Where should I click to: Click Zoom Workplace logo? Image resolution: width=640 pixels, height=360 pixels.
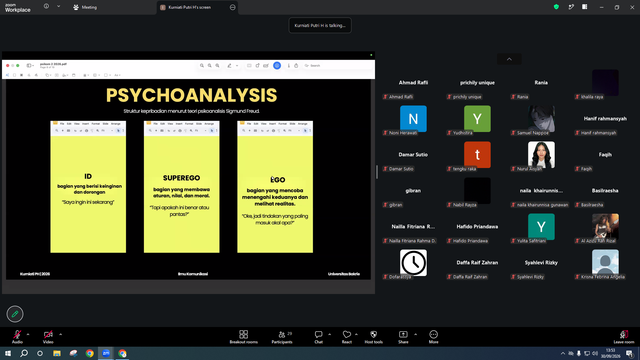click(x=18, y=7)
